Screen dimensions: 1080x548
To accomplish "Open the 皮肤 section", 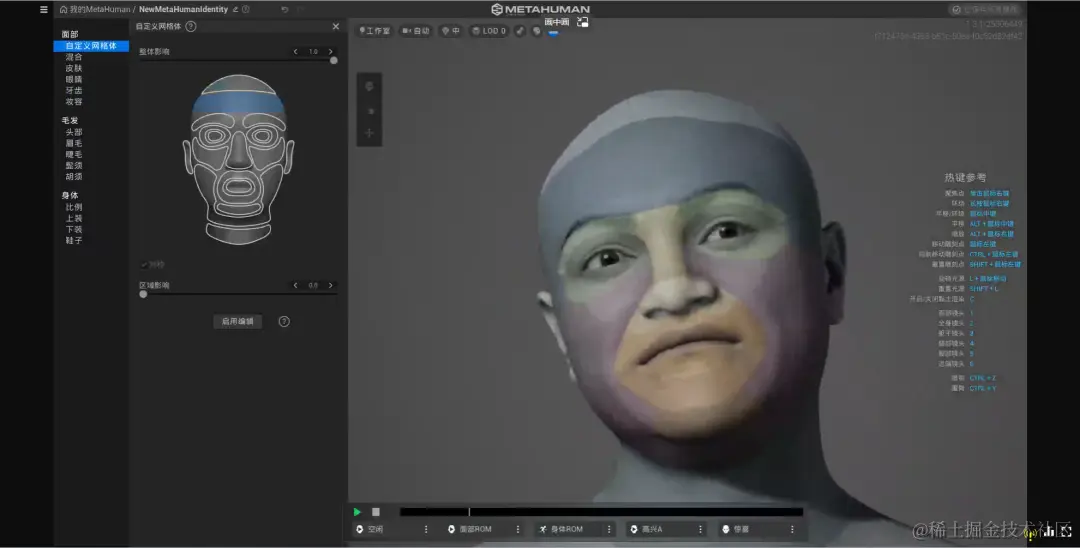I will 74,68.
